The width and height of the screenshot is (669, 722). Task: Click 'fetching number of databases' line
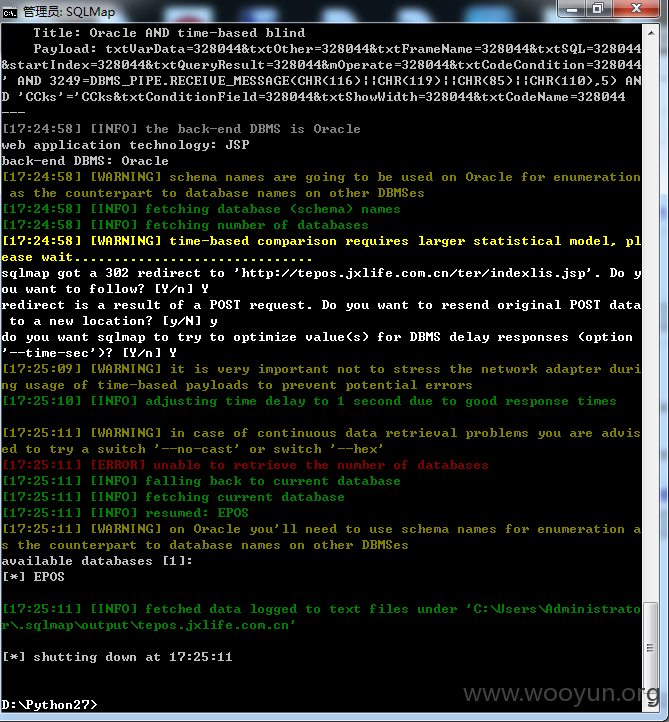(185, 225)
